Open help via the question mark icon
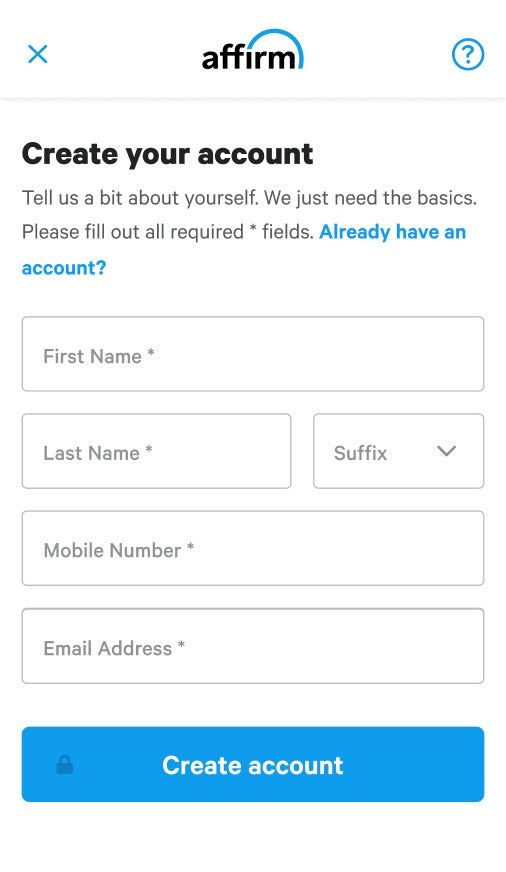The image size is (506, 872). [x=468, y=54]
